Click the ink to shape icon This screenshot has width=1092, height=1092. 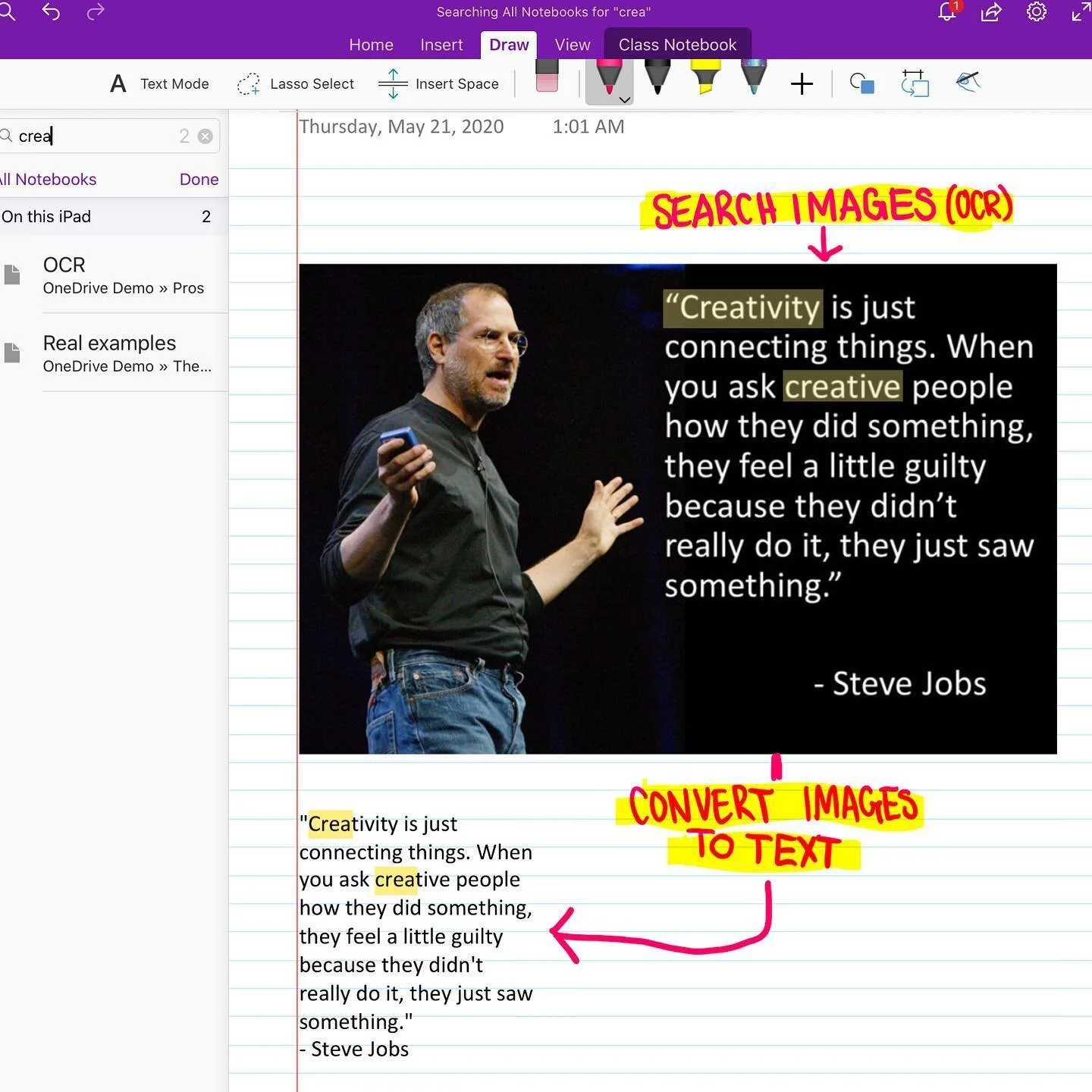point(915,83)
